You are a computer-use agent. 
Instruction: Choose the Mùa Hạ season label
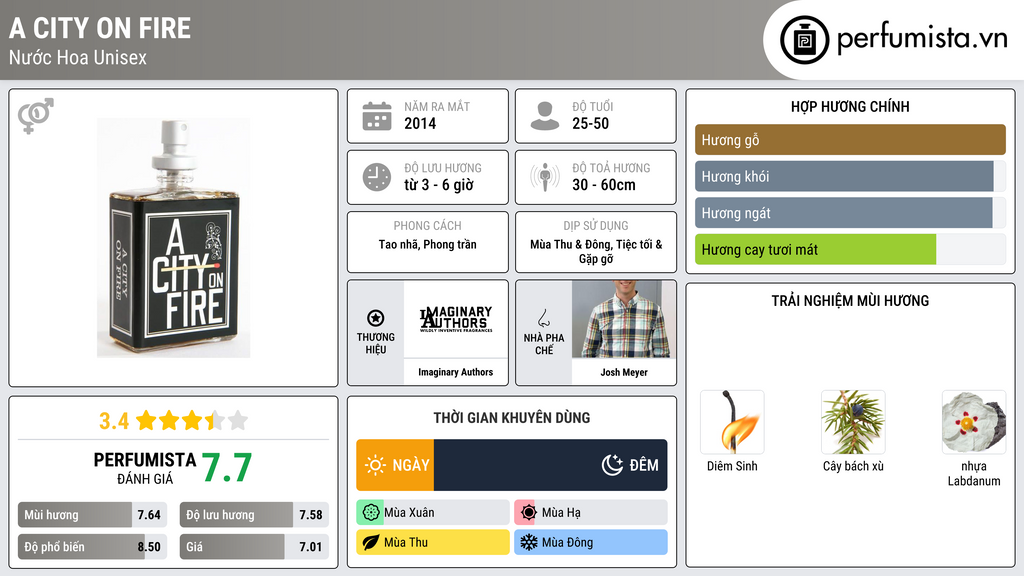pos(561,513)
